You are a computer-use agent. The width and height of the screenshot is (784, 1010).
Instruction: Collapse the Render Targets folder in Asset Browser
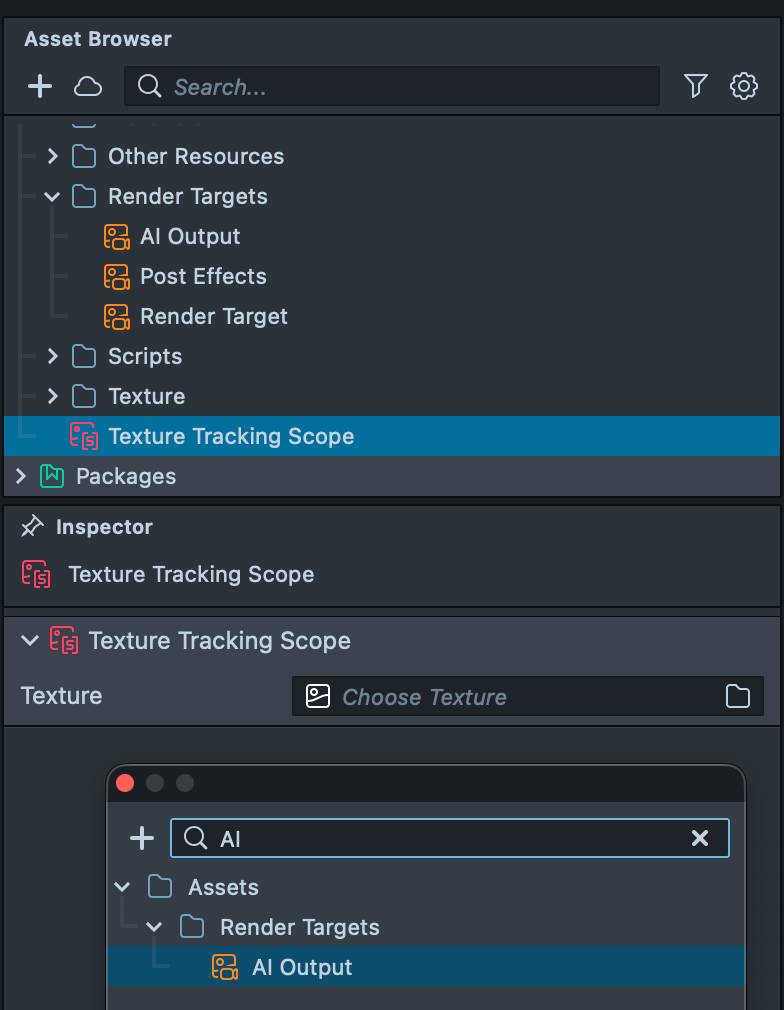click(x=53, y=196)
